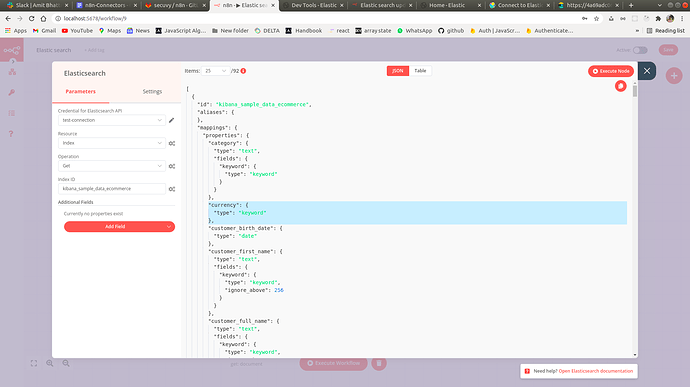Switch output view to Table

(x=420, y=71)
